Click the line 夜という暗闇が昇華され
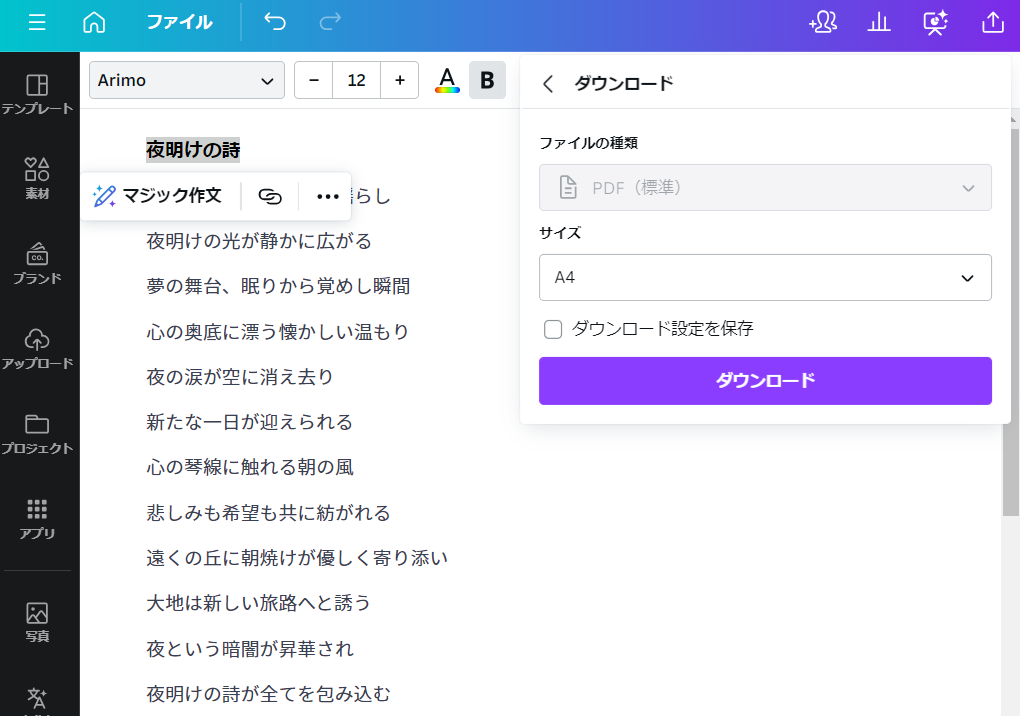Viewport: 1020px width, 716px height. [250, 649]
